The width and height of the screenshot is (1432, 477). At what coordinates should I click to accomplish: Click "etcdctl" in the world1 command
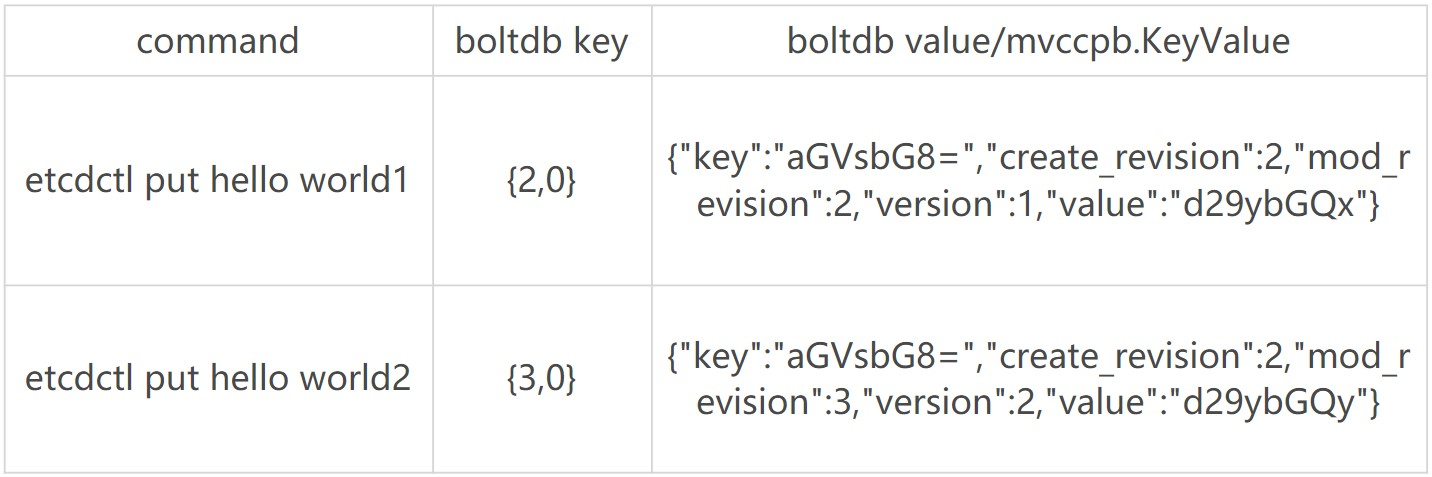click(x=78, y=181)
